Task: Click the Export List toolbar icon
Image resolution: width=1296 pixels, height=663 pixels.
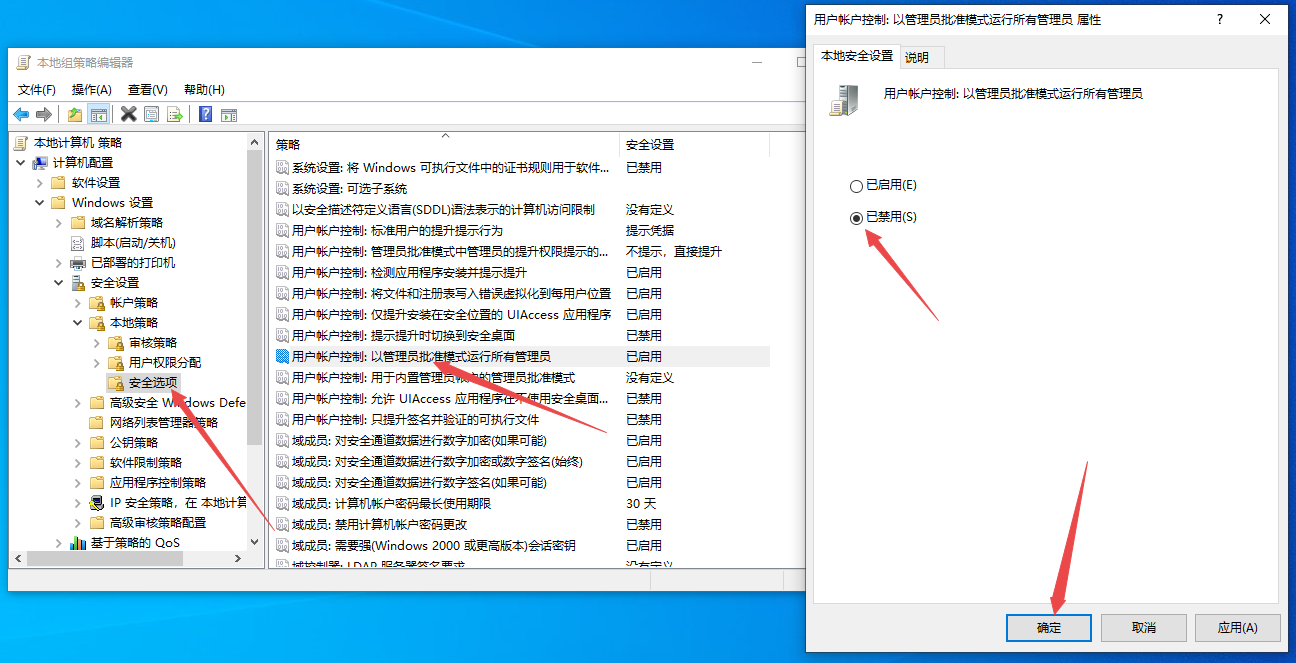Action: [x=175, y=114]
